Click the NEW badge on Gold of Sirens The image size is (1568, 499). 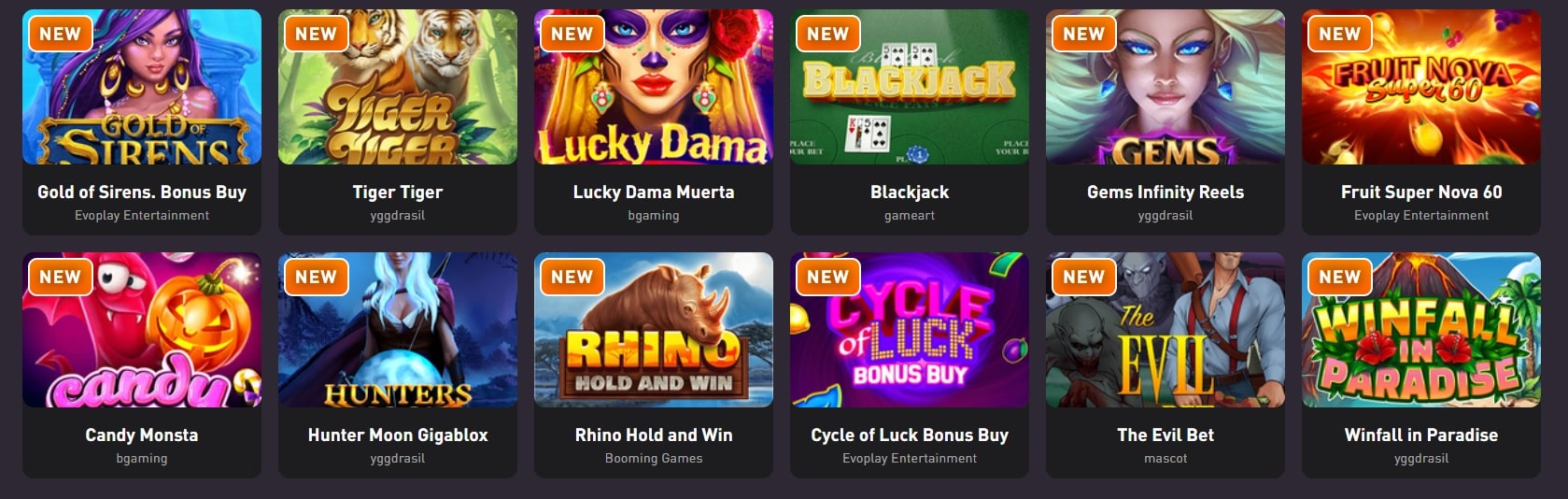(60, 34)
